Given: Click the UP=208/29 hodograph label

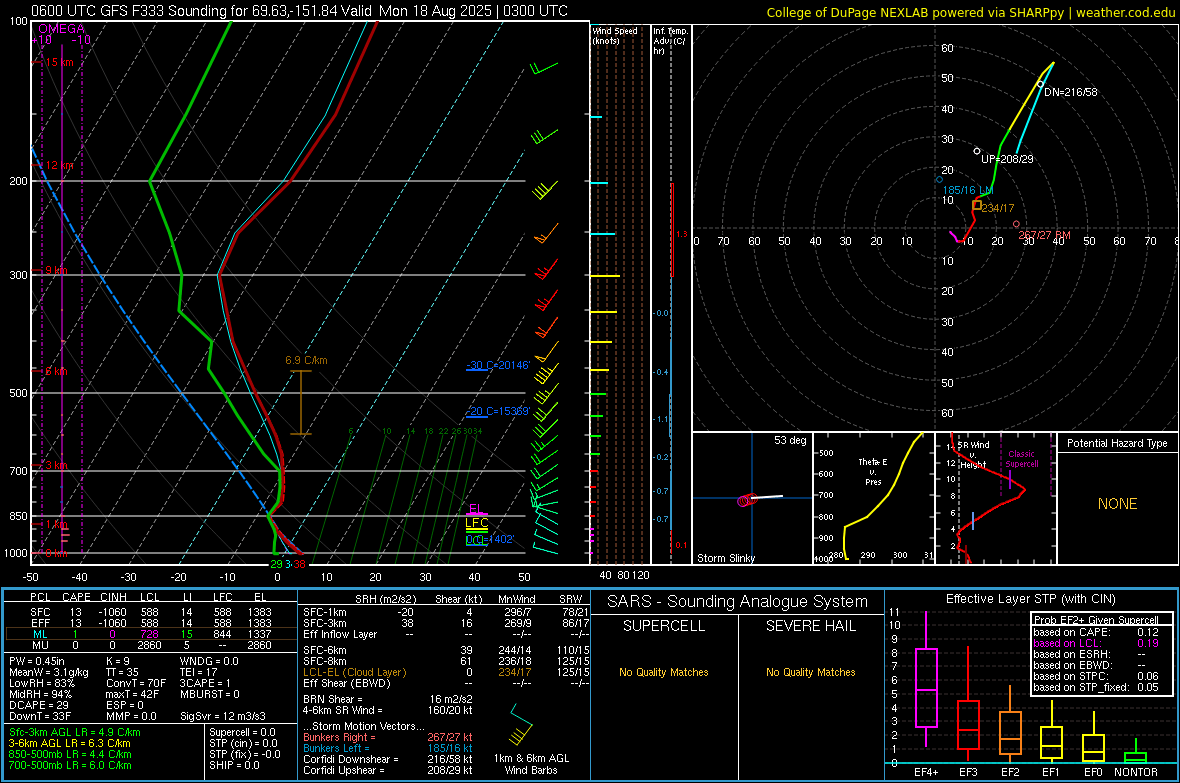Looking at the screenshot, I should pos(1007,159).
